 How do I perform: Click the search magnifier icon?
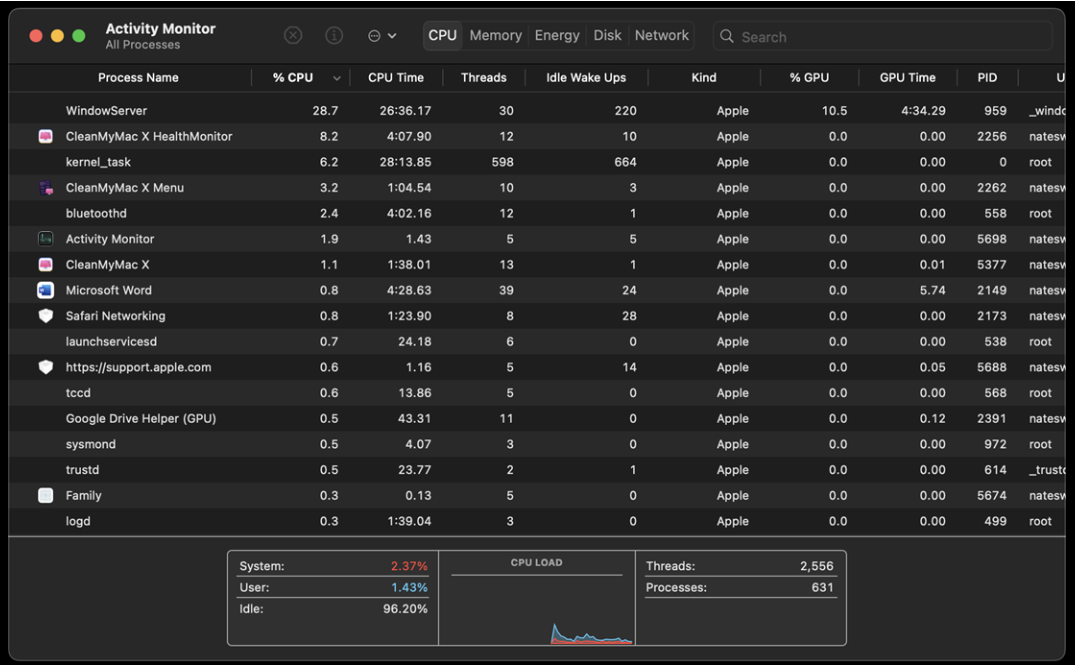pos(727,36)
